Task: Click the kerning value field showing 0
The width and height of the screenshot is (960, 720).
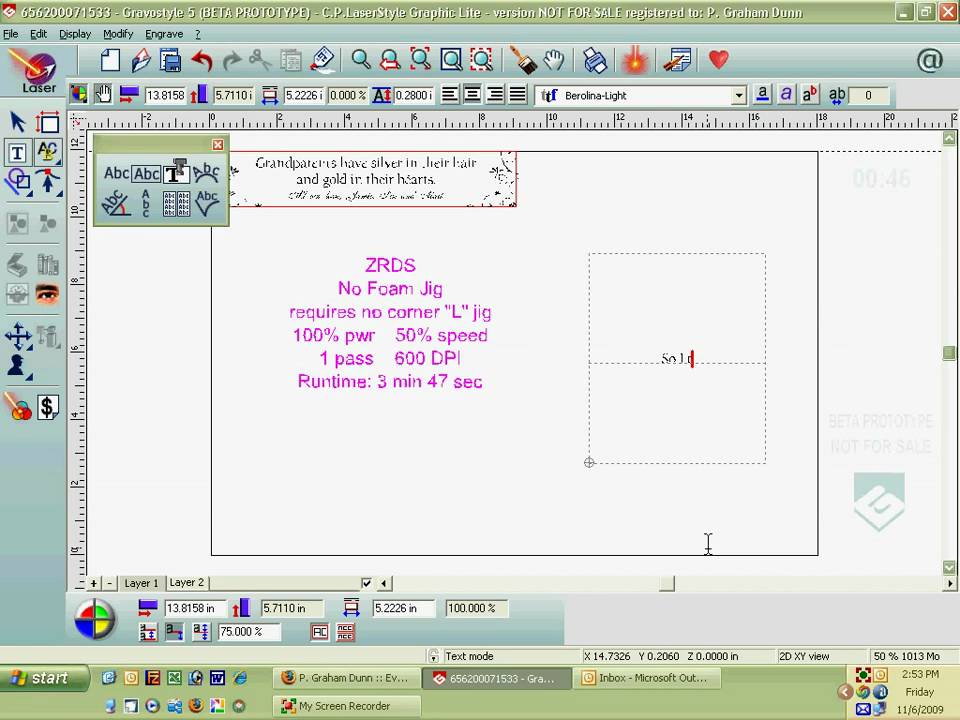Action: pyautogui.click(x=868, y=96)
